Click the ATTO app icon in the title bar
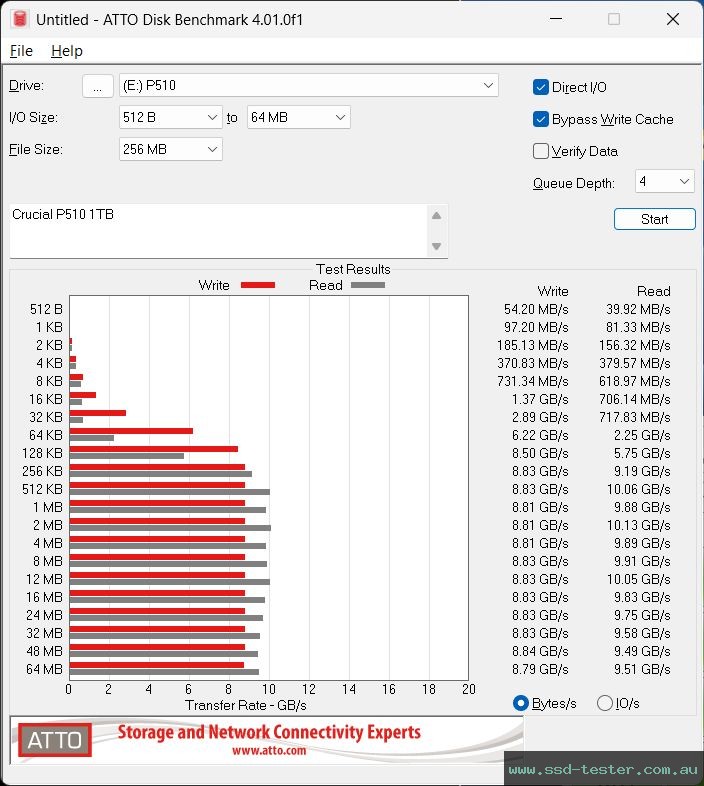This screenshot has width=704, height=786. [20, 19]
